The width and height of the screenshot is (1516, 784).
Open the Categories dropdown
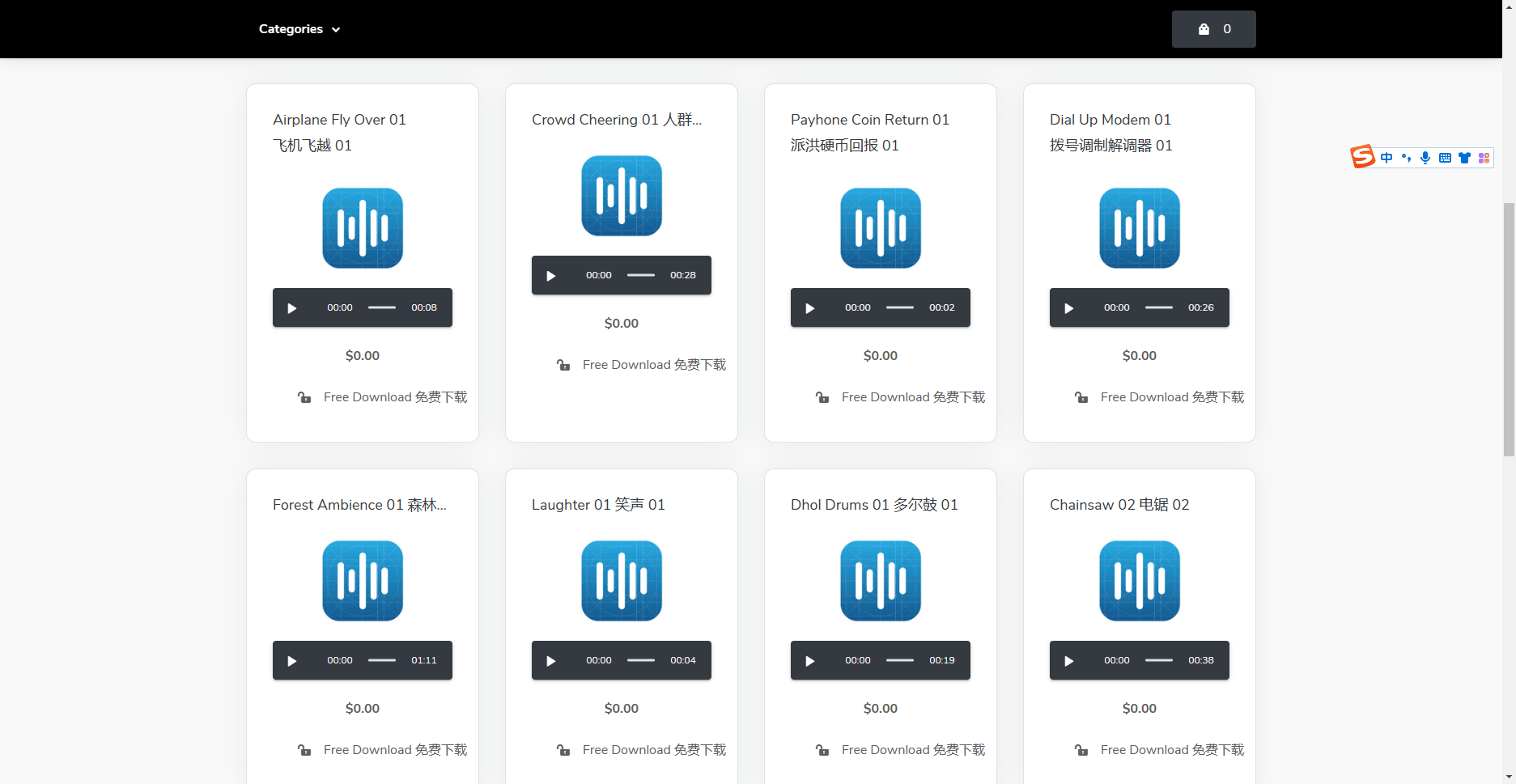tap(299, 28)
